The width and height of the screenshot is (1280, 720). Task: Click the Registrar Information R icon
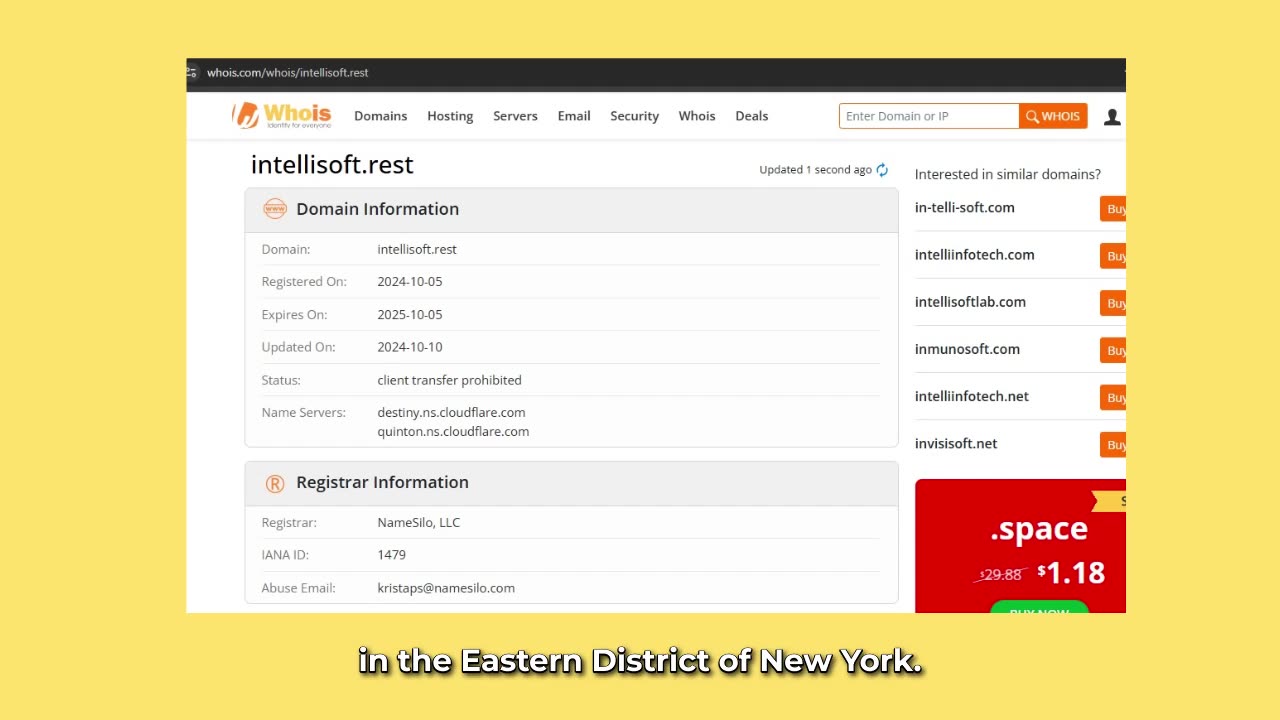[x=275, y=484]
